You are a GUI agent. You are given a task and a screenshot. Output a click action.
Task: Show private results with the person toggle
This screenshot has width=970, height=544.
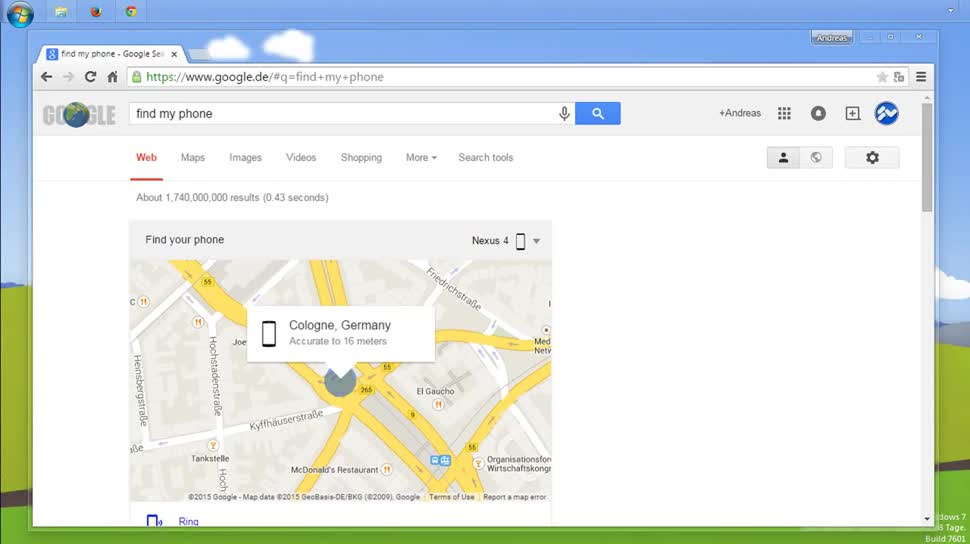pos(783,158)
